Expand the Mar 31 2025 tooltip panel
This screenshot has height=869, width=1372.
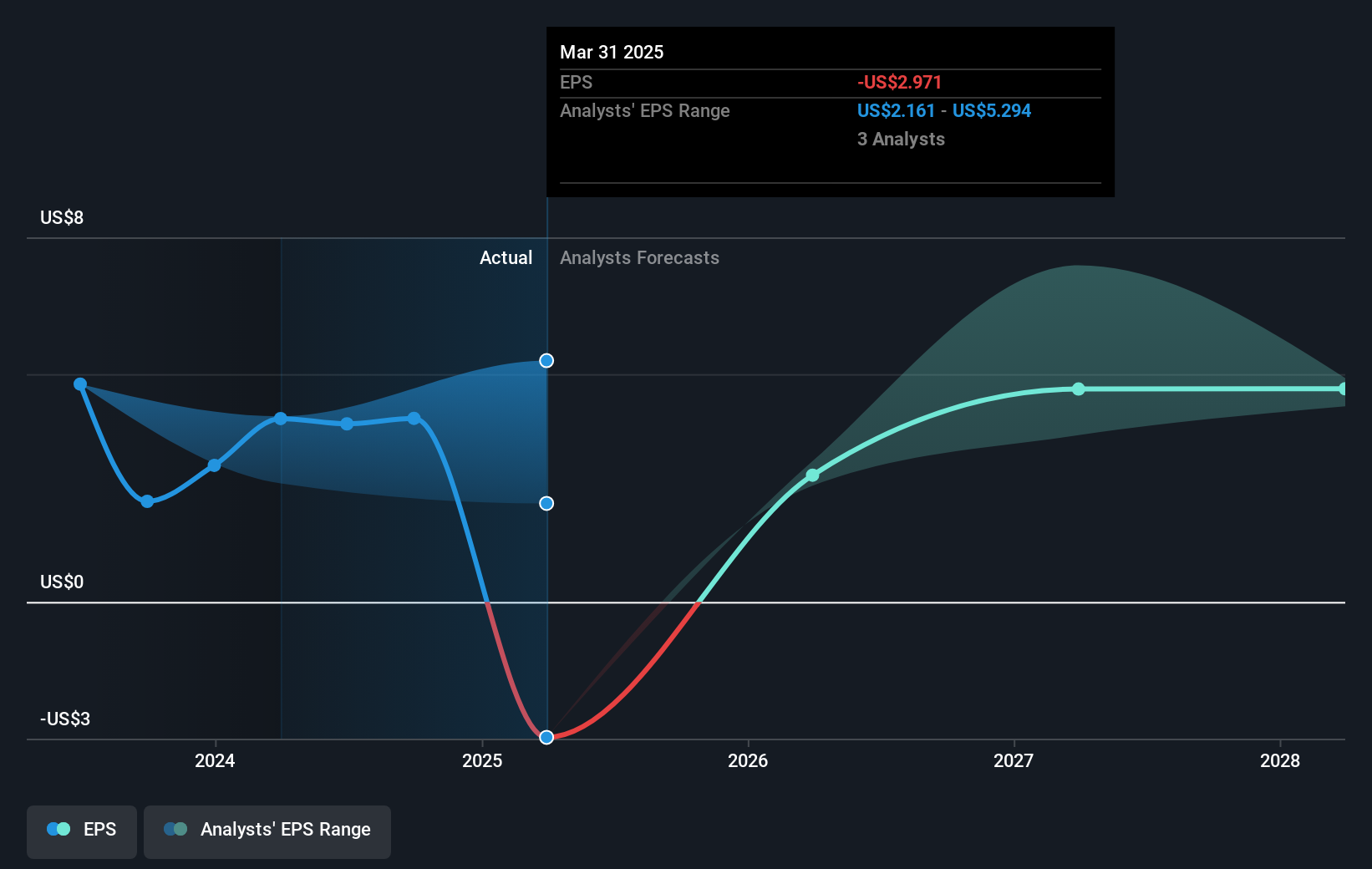(830, 111)
